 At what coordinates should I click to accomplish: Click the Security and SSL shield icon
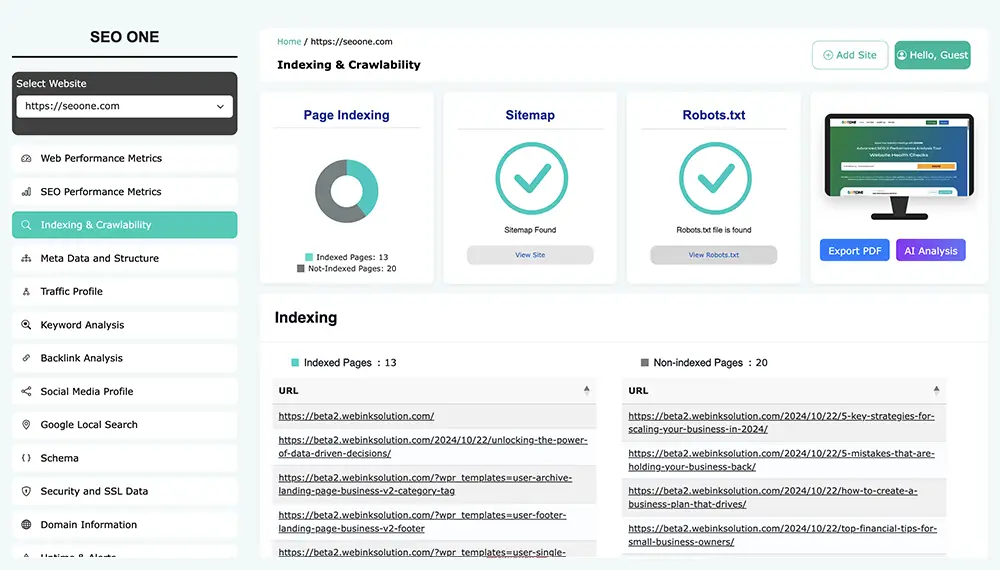tap(26, 492)
